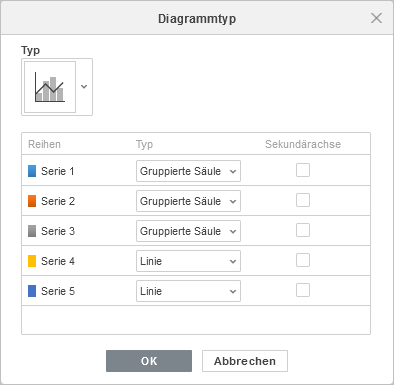Enable secondary axis for Serie 2
This screenshot has height=385, width=394.
(x=303, y=200)
